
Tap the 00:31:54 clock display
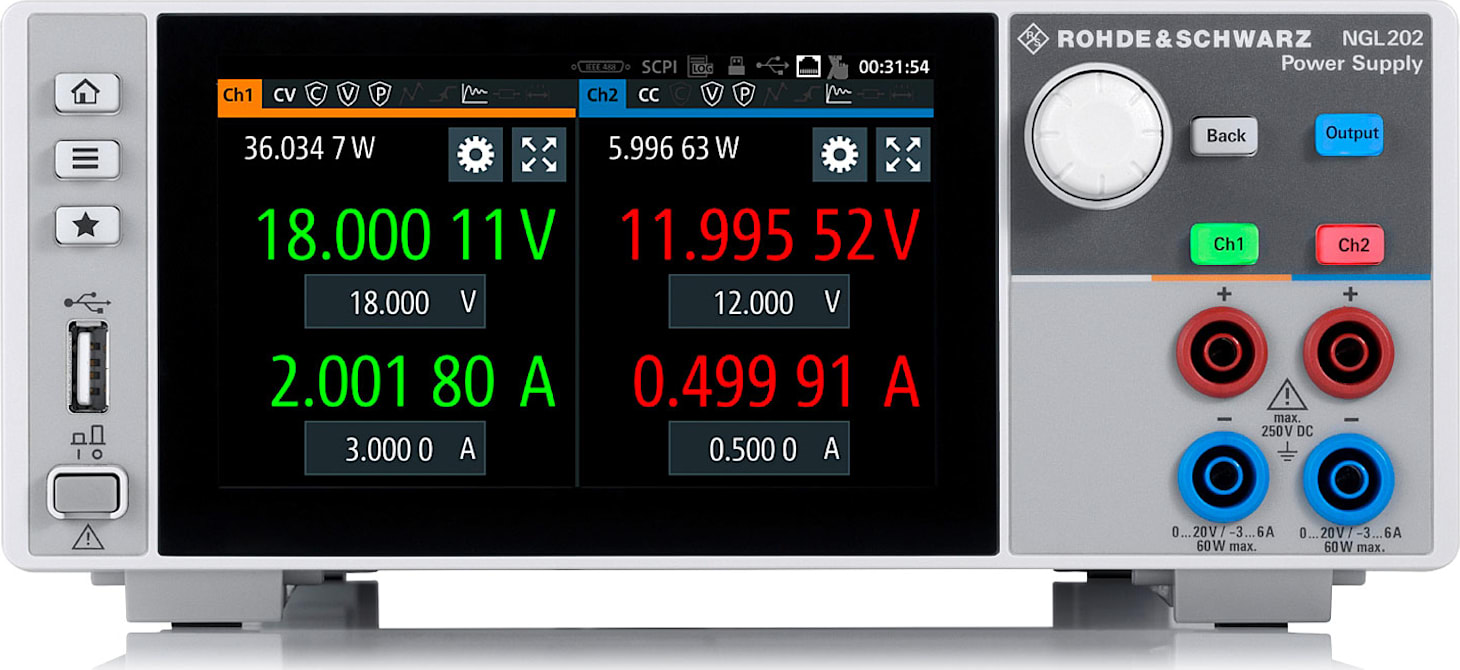point(894,67)
